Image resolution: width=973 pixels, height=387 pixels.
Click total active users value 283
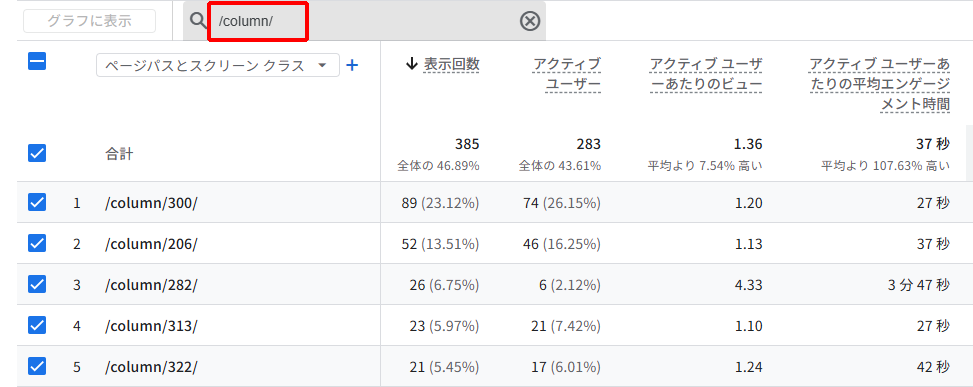click(588, 145)
